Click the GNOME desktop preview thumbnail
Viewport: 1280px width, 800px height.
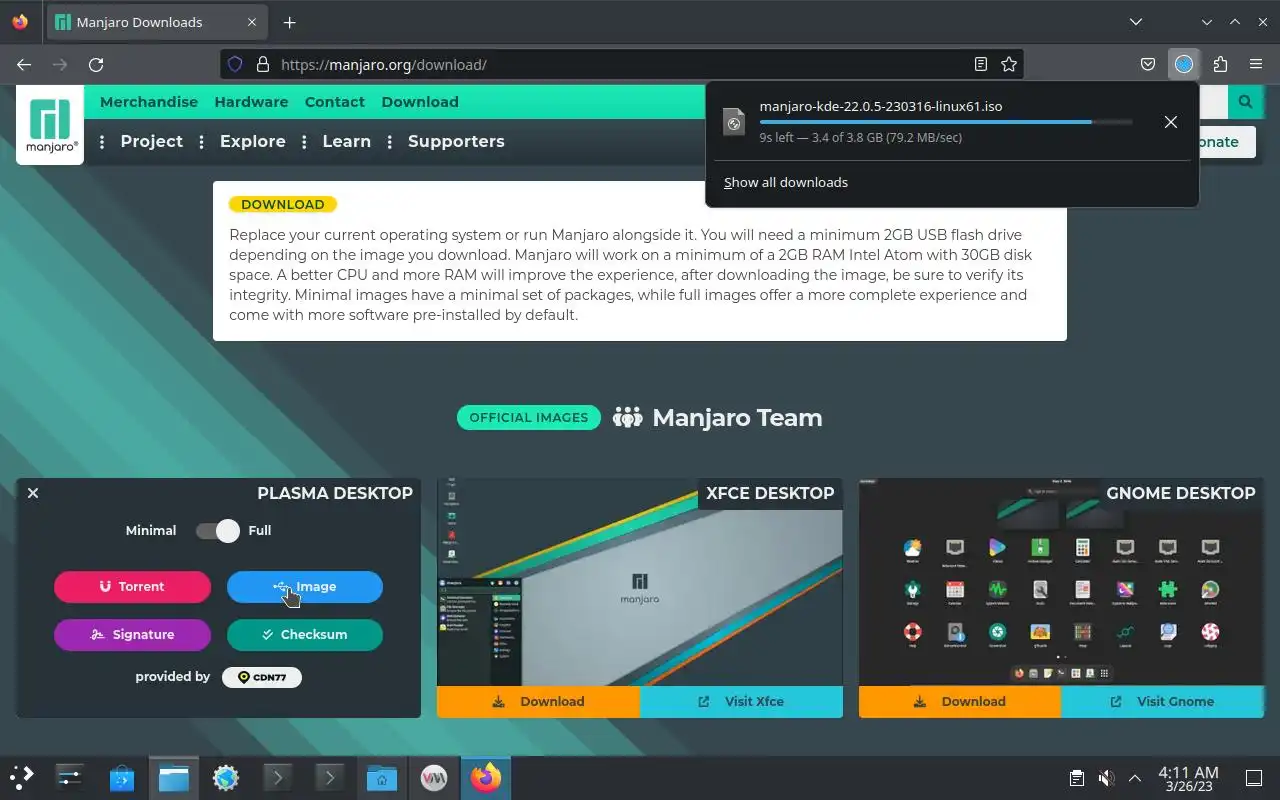pyautogui.click(x=1061, y=582)
